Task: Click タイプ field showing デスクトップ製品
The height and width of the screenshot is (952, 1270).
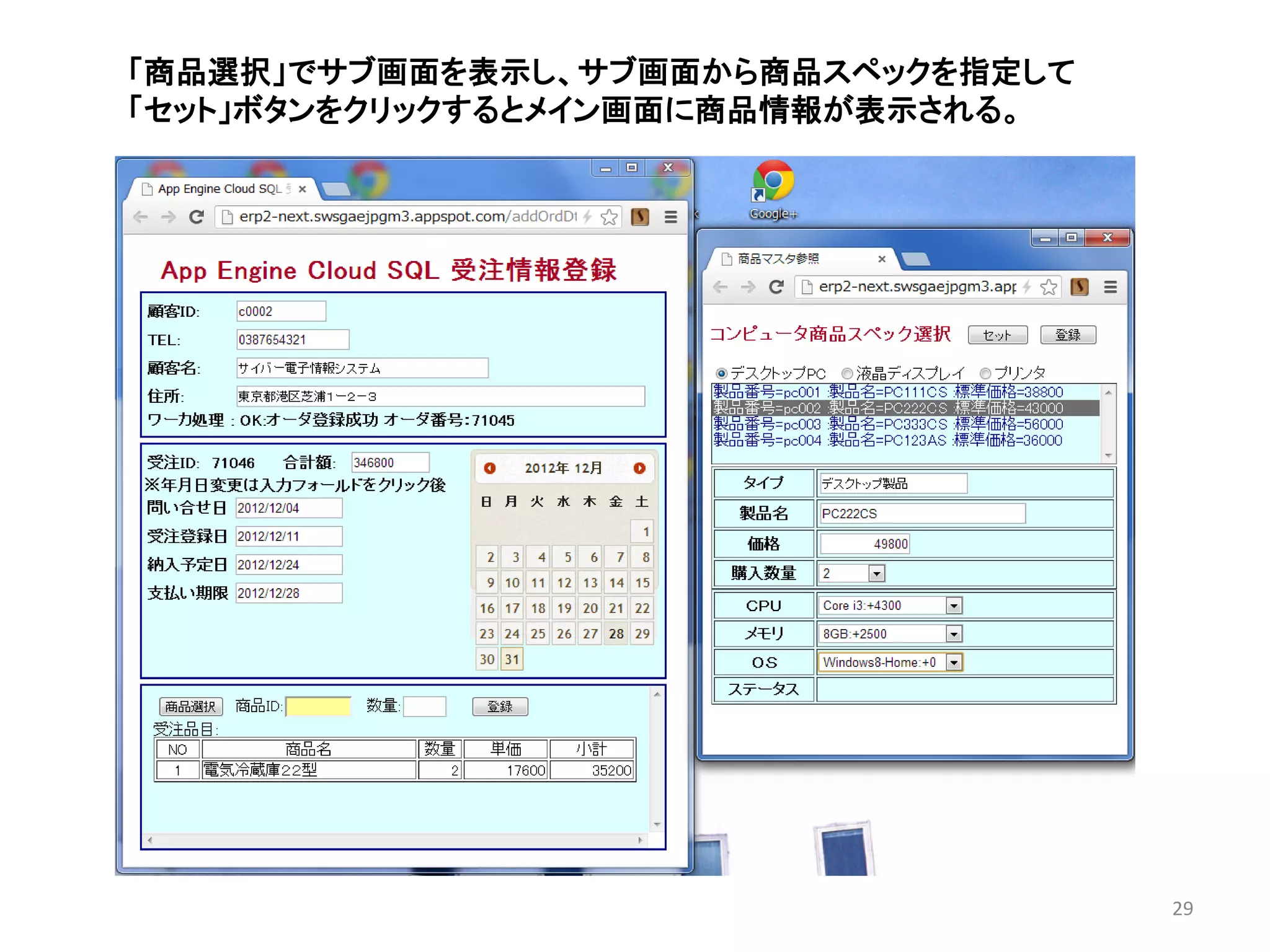Action: (x=893, y=483)
